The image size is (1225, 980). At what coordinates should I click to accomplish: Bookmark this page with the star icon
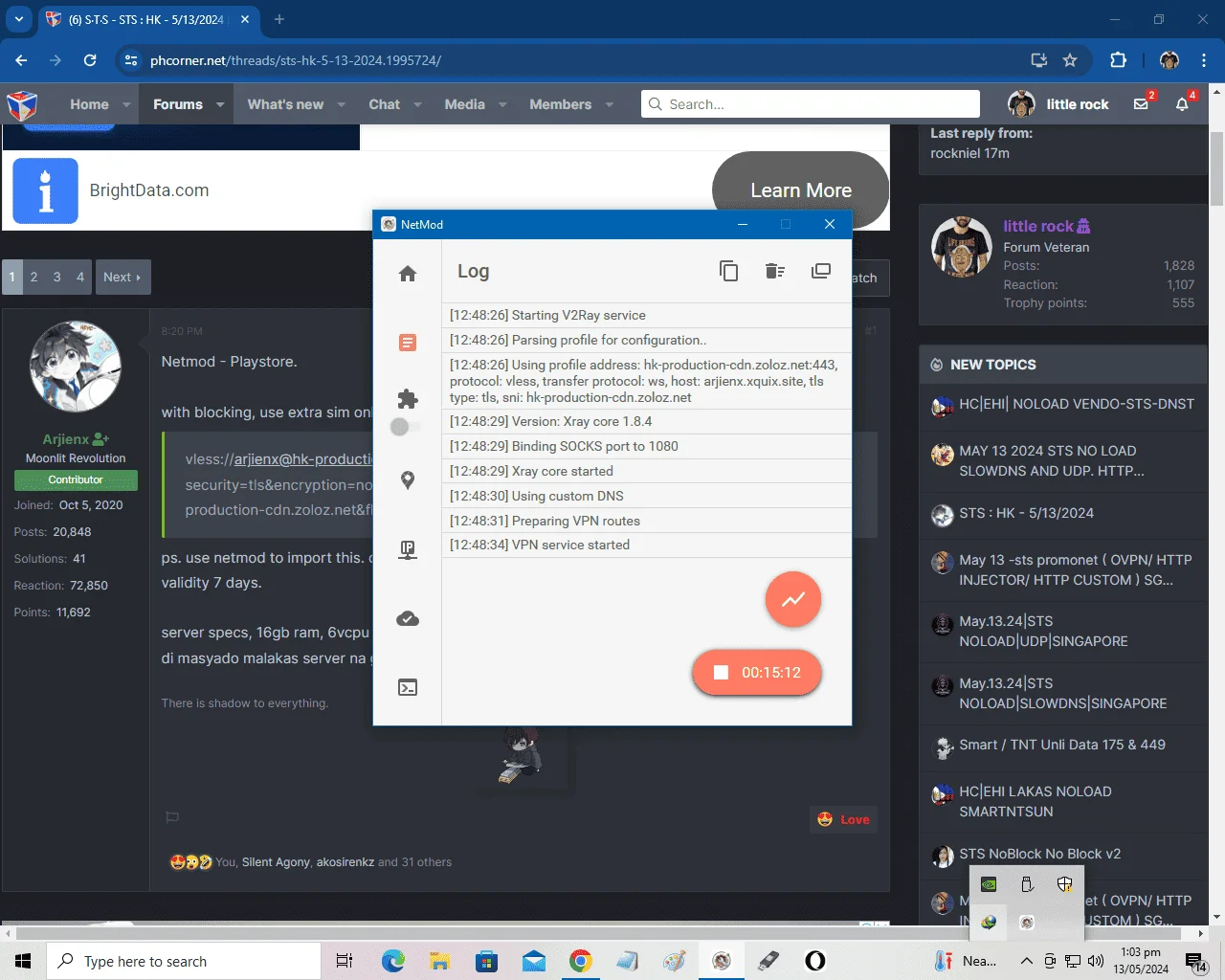click(x=1070, y=60)
